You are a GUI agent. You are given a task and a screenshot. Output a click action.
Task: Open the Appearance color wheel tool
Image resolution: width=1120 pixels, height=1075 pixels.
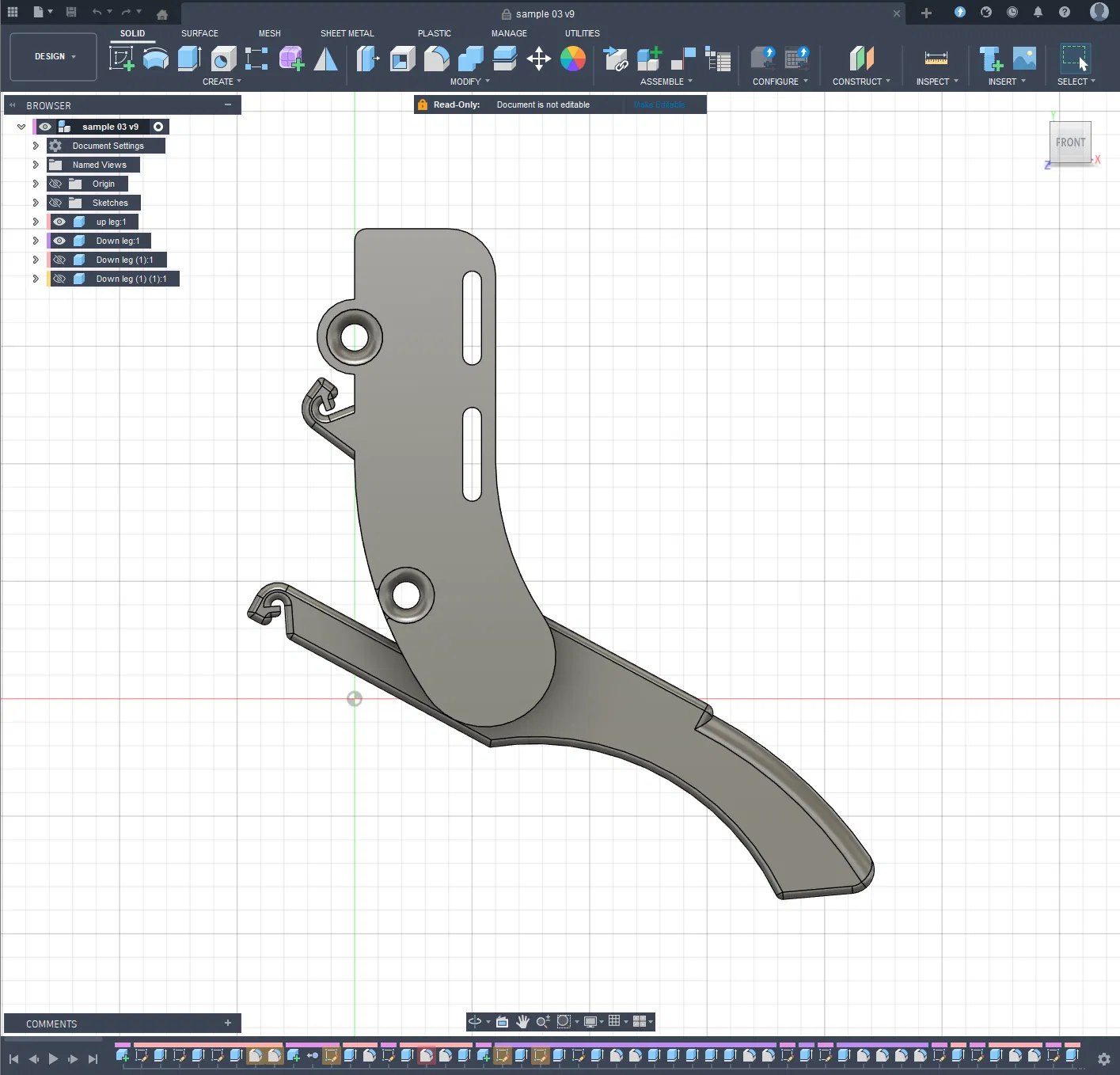click(x=572, y=59)
